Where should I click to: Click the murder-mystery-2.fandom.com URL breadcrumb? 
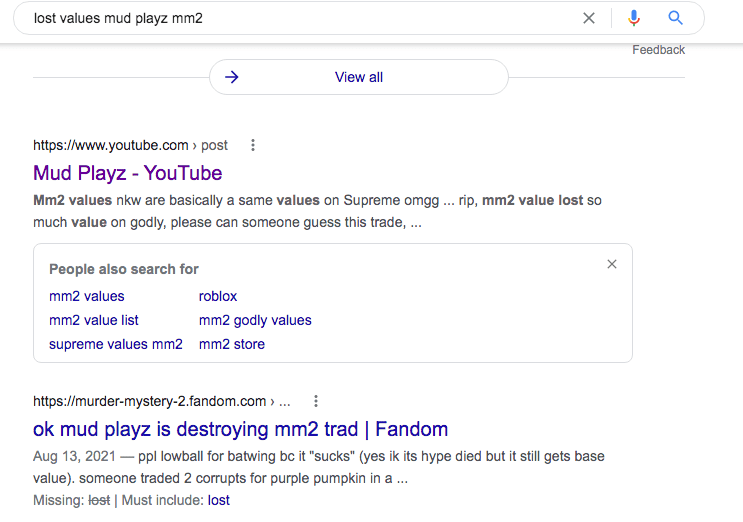tap(162, 401)
